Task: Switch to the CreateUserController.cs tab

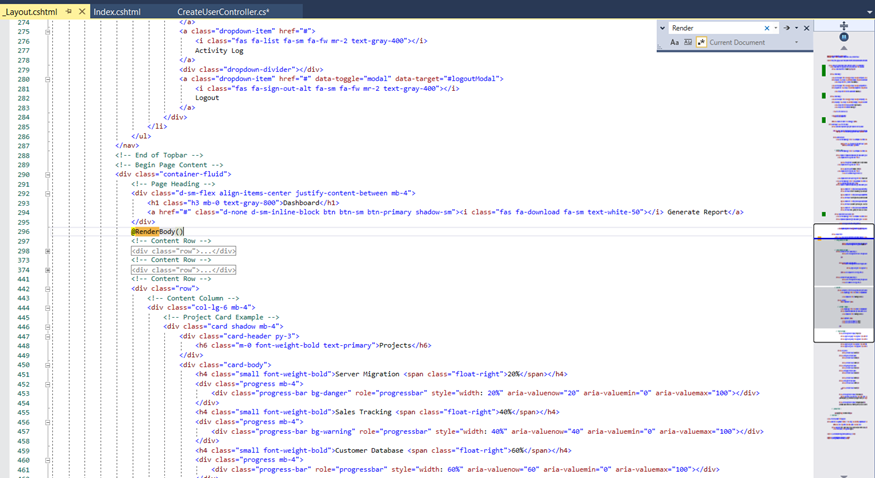Action: 223,12
